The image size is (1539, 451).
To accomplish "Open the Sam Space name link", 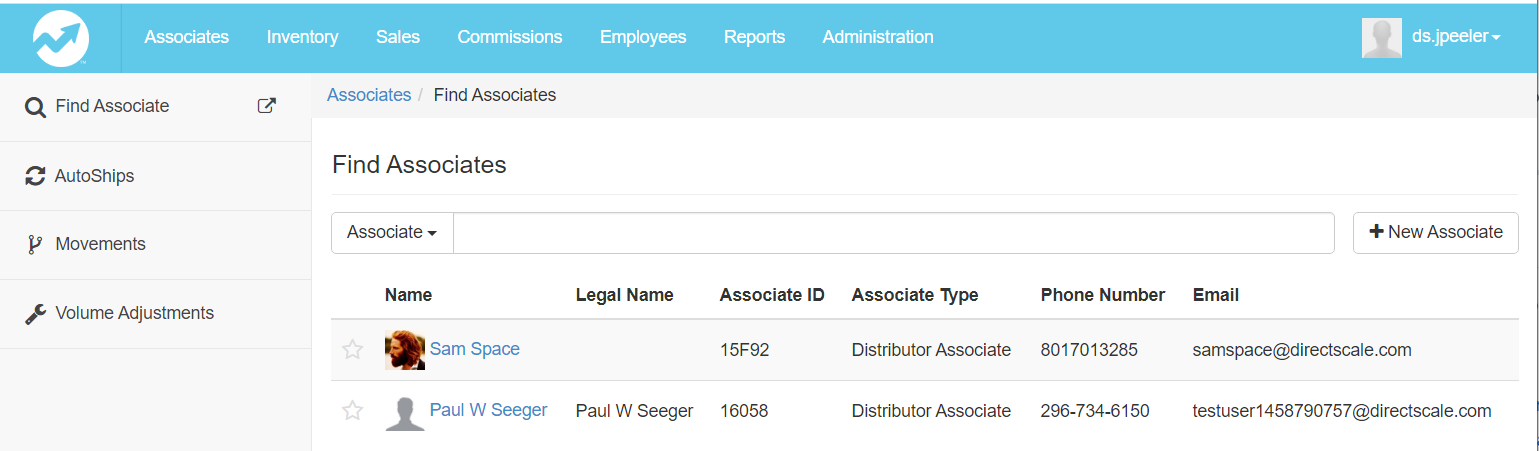I will coord(474,349).
